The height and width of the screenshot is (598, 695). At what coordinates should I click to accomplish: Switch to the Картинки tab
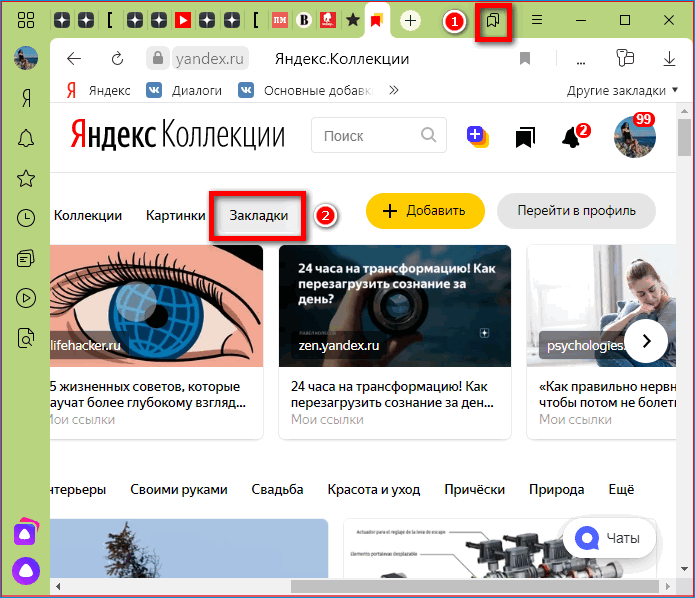coord(176,215)
